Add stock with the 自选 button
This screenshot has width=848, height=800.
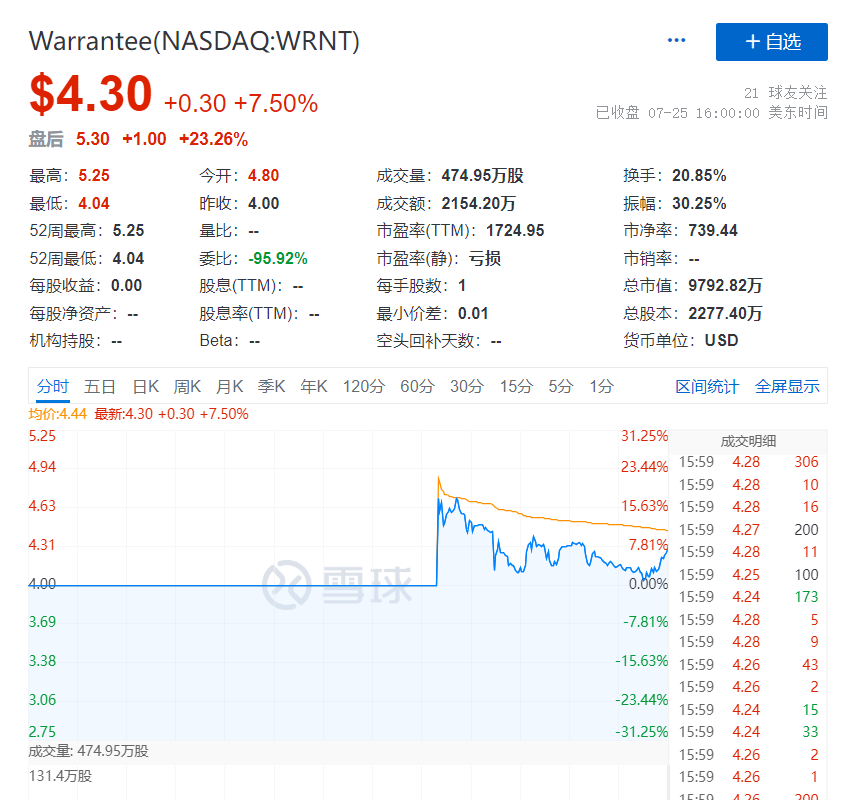point(771,42)
